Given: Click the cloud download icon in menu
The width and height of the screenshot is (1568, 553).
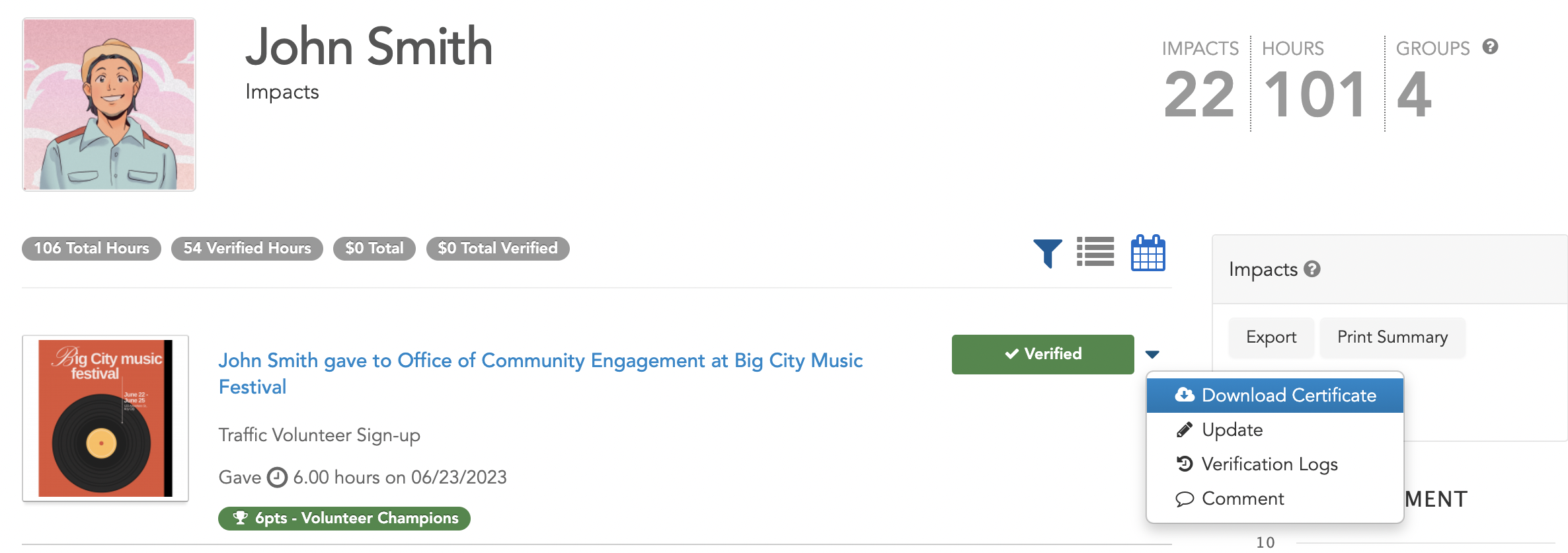Looking at the screenshot, I should pos(1185,395).
